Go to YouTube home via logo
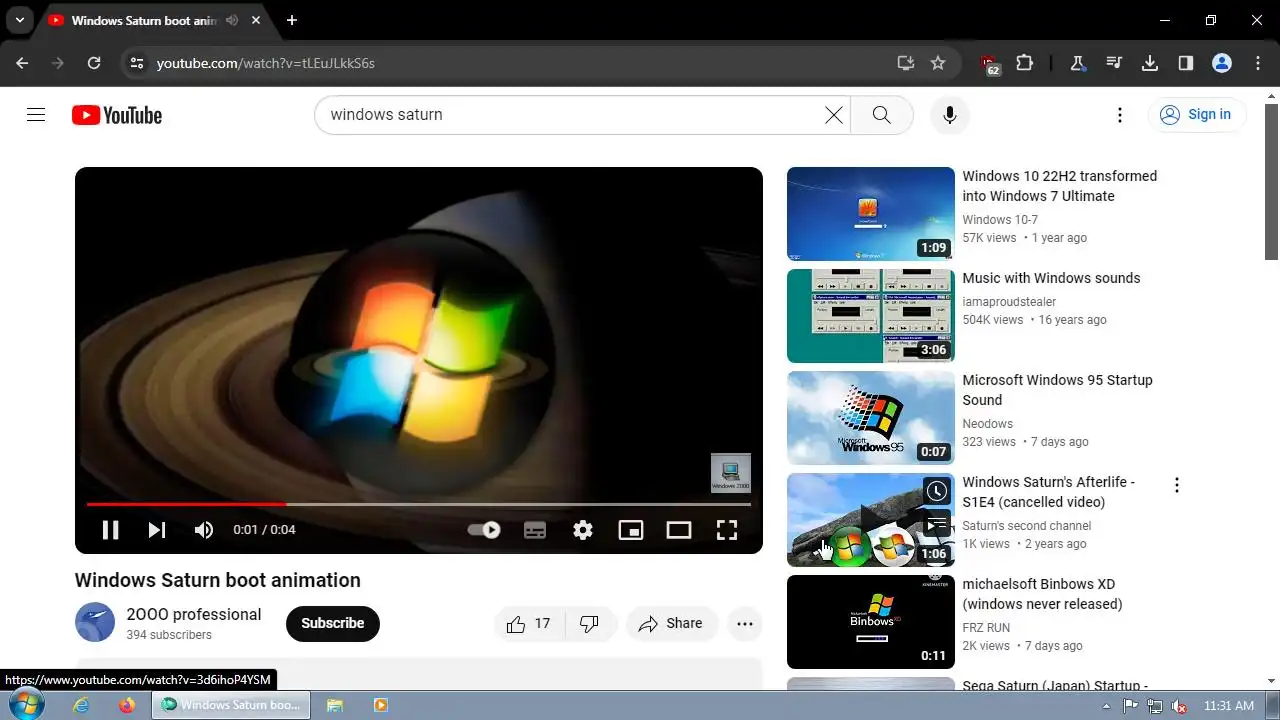The width and height of the screenshot is (1280, 720). [x=117, y=115]
